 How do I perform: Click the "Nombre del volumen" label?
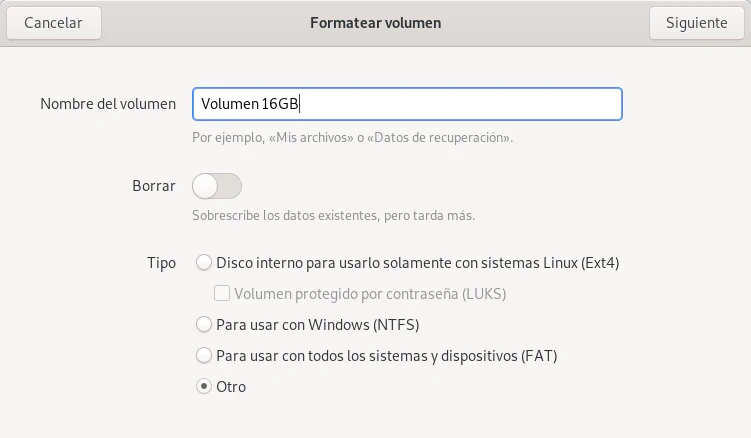point(108,104)
